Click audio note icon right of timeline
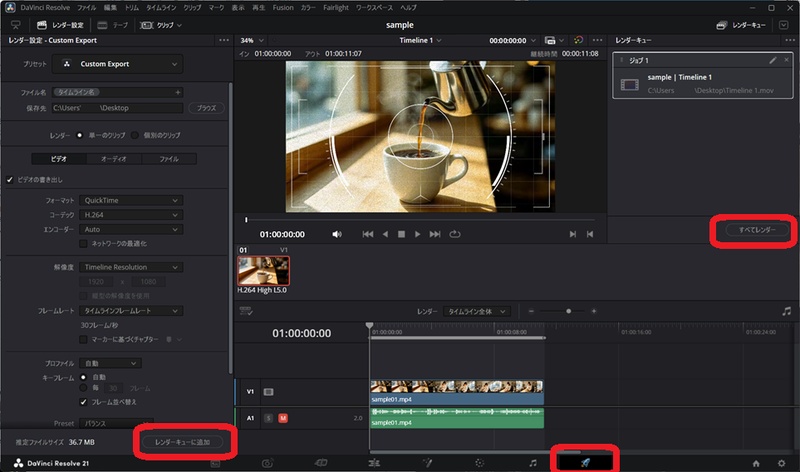Viewport: 800px width, 472px height. point(787,311)
